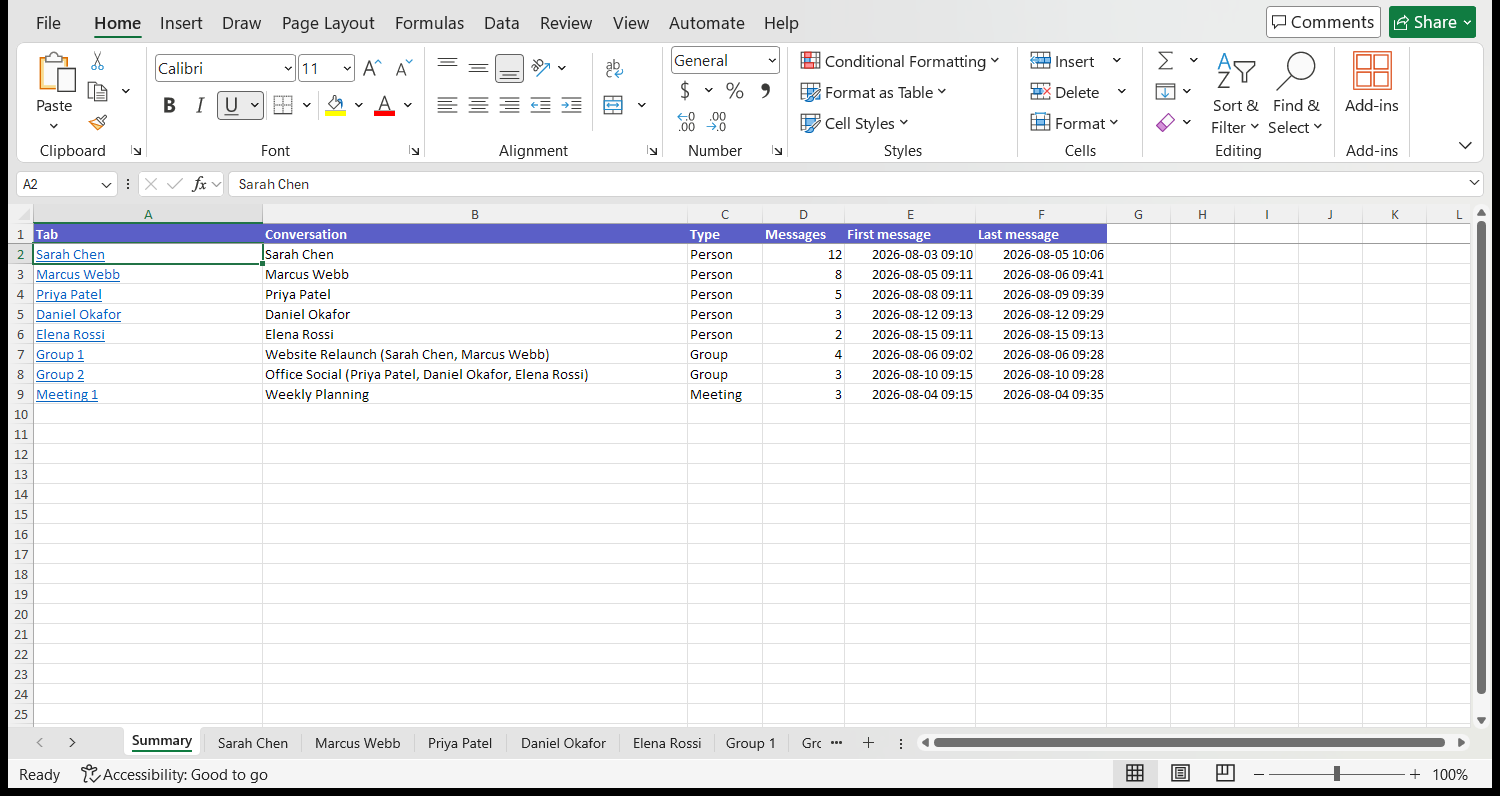1500x796 pixels.
Task: Open the Name Box dropdown
Action: 107,185
